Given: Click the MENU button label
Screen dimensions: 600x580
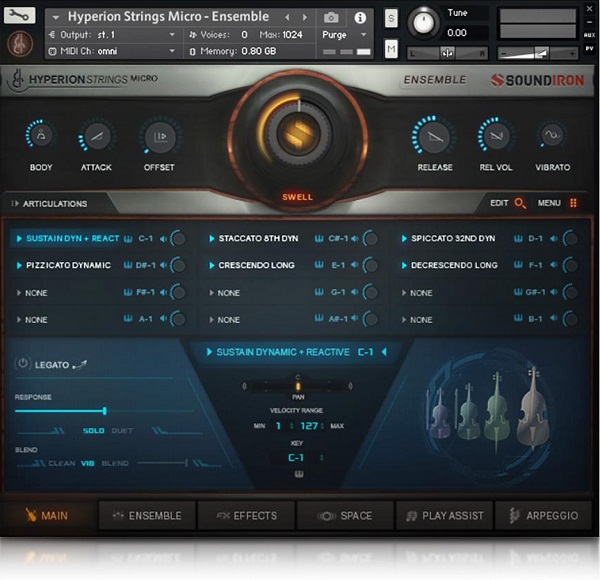Looking at the screenshot, I should click(x=549, y=203).
